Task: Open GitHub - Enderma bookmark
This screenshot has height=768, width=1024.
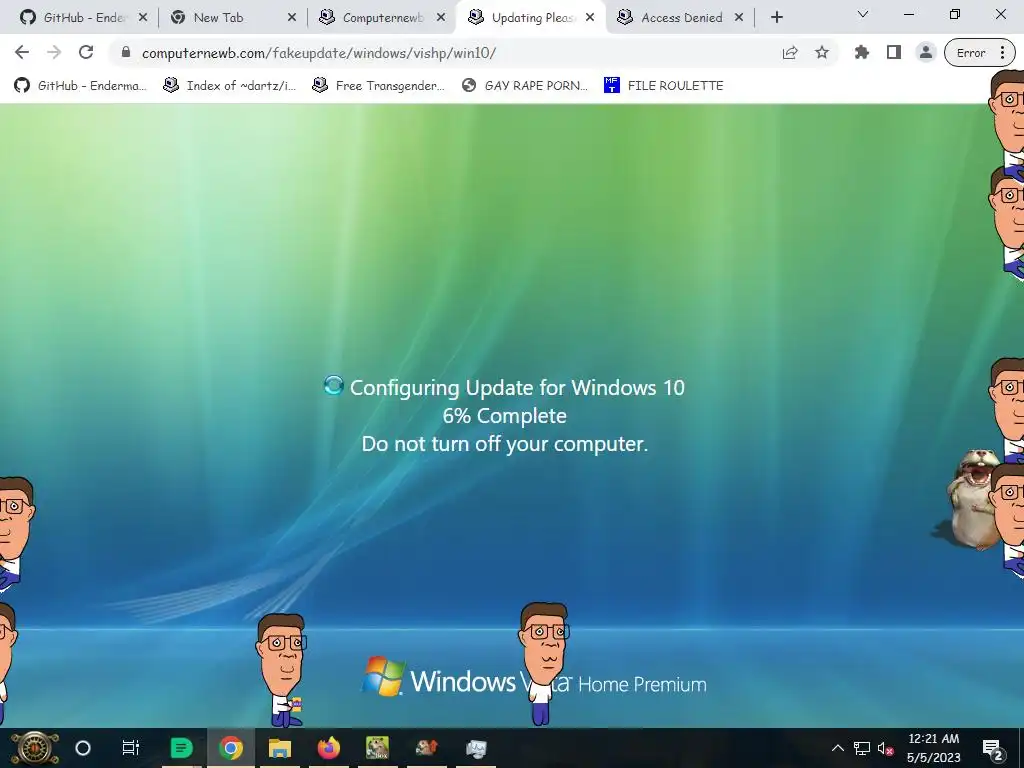Action: (80, 86)
